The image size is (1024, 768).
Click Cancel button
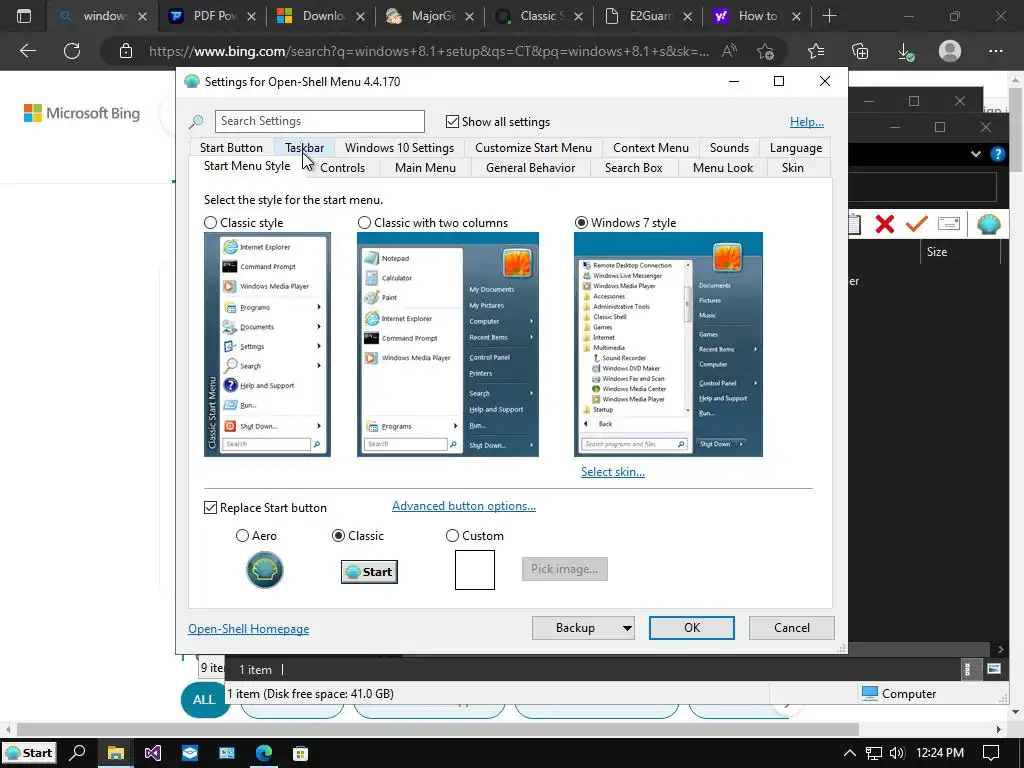(792, 628)
